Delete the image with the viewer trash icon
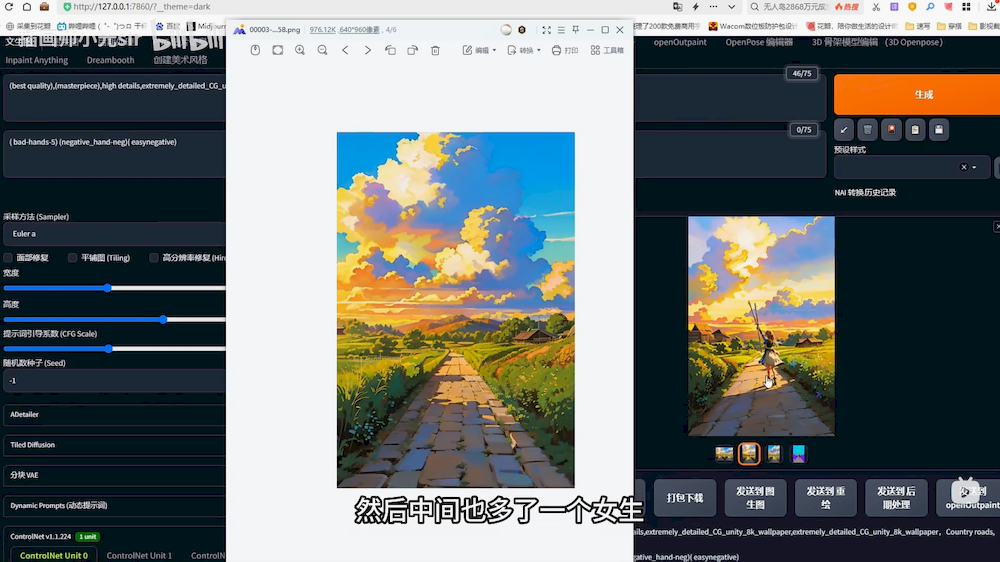Screen dimensions: 1000x562 tap(435, 50)
